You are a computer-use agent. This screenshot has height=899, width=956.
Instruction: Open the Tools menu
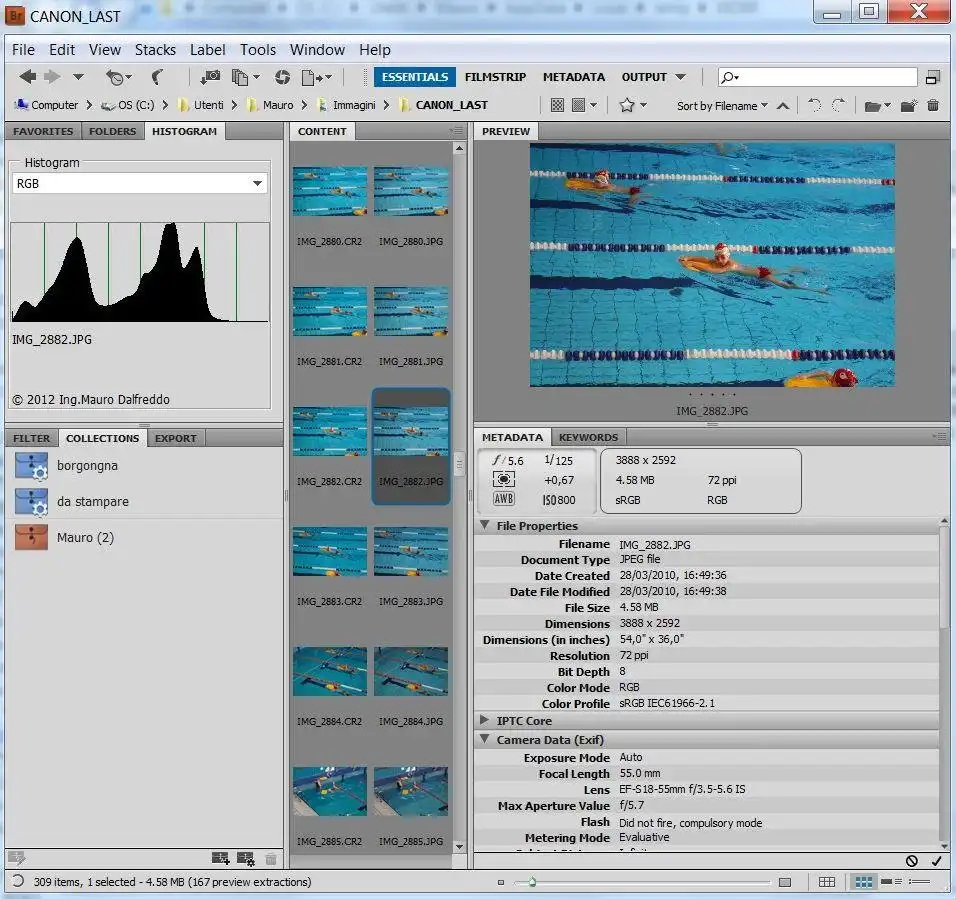[x=258, y=50]
